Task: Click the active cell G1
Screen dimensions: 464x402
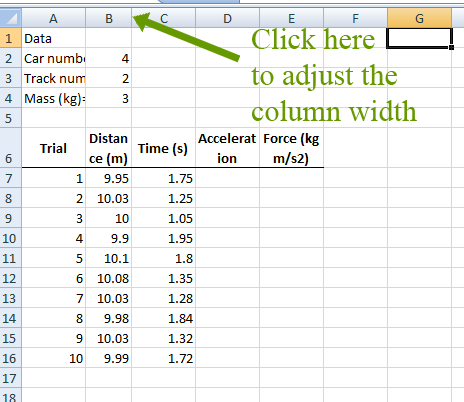Action: (x=419, y=38)
